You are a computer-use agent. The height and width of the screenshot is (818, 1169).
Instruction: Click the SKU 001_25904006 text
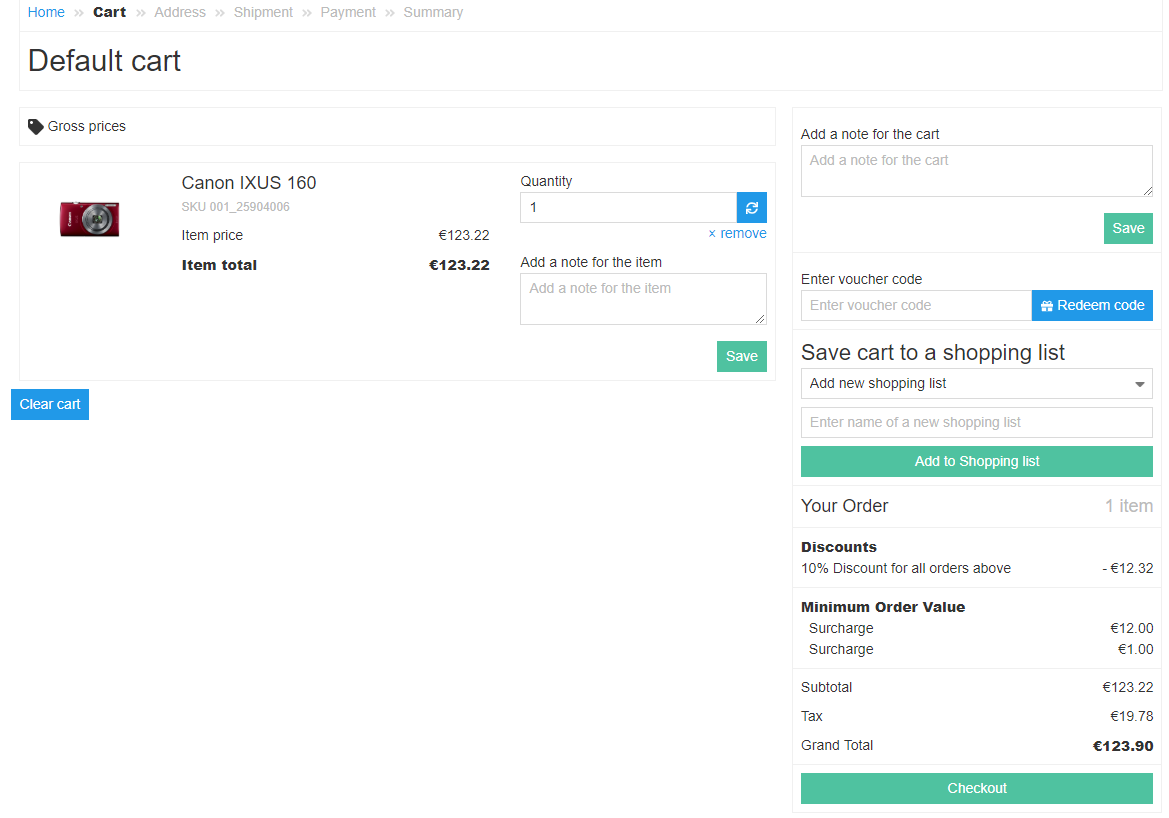tap(236, 207)
